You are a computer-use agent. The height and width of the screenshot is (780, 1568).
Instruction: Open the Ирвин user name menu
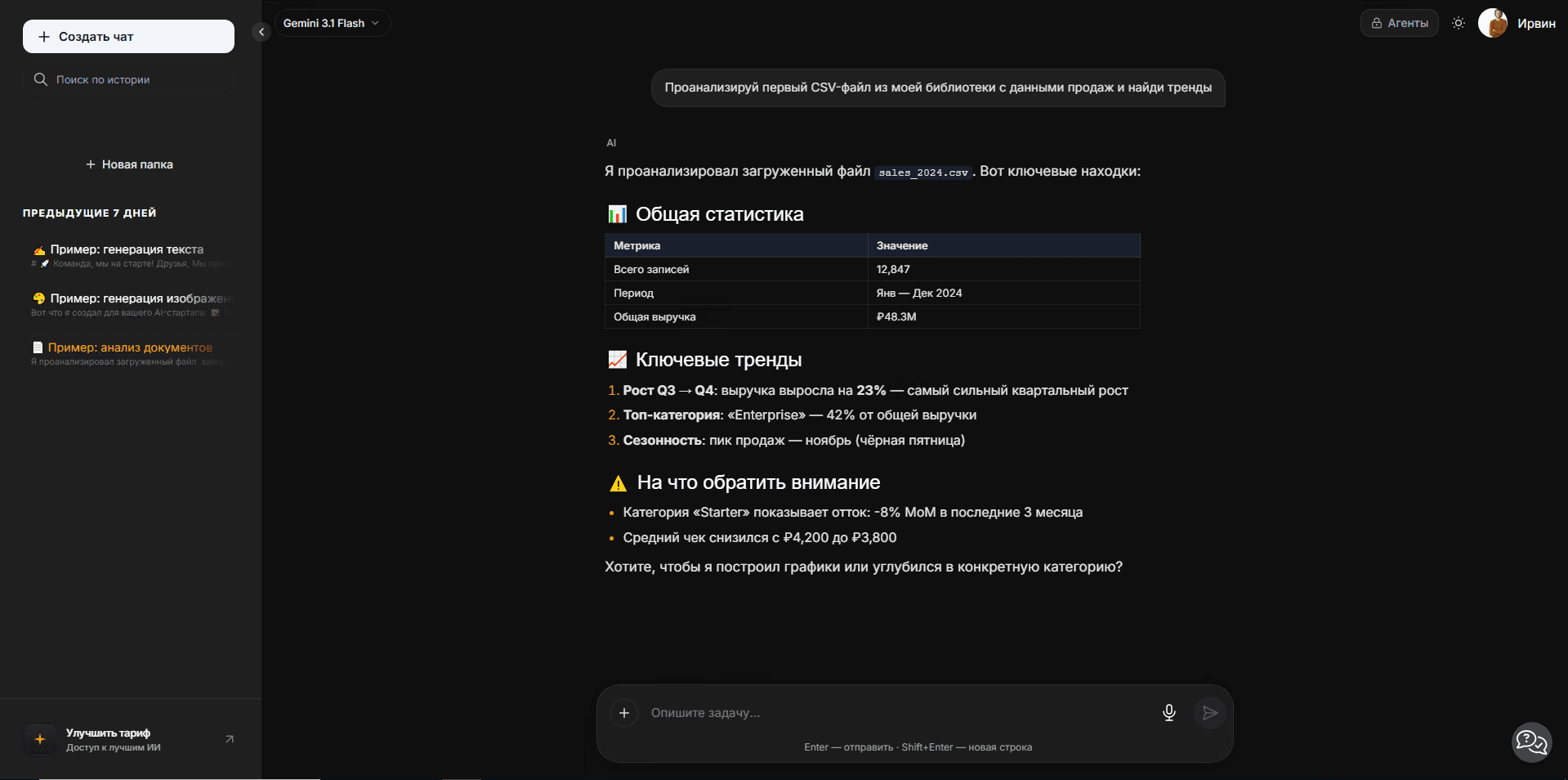[1536, 24]
